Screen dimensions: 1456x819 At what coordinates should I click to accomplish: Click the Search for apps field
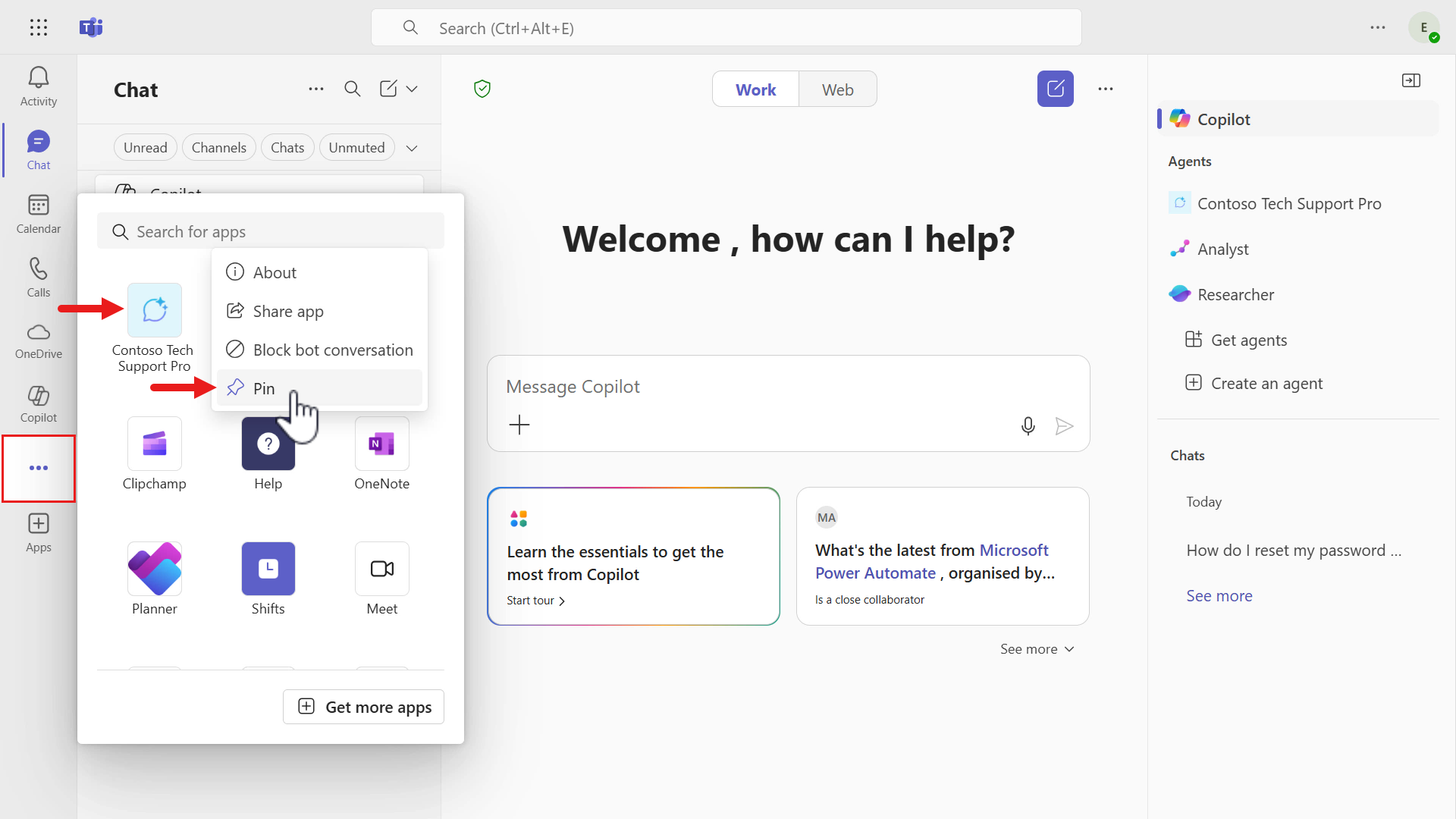[271, 231]
